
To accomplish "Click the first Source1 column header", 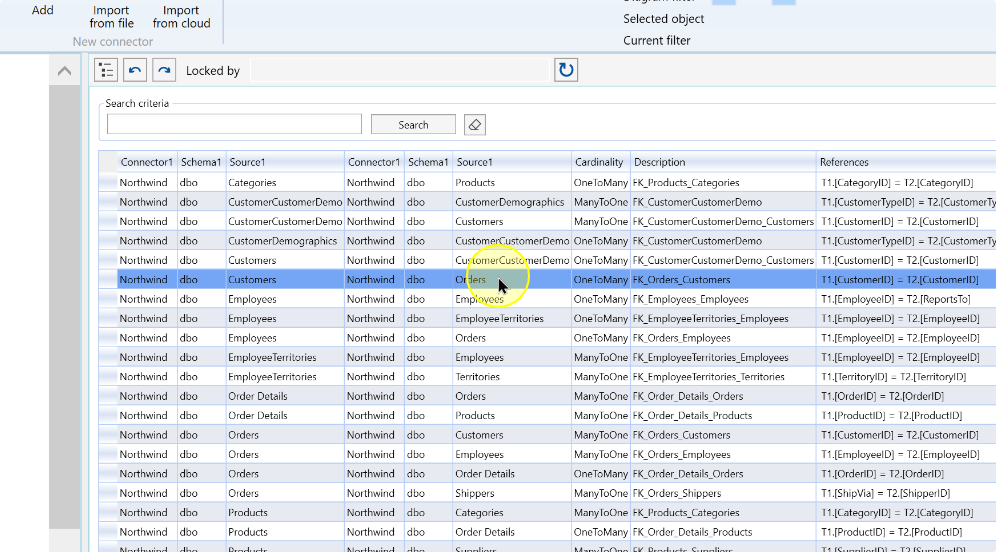I will tap(285, 162).
